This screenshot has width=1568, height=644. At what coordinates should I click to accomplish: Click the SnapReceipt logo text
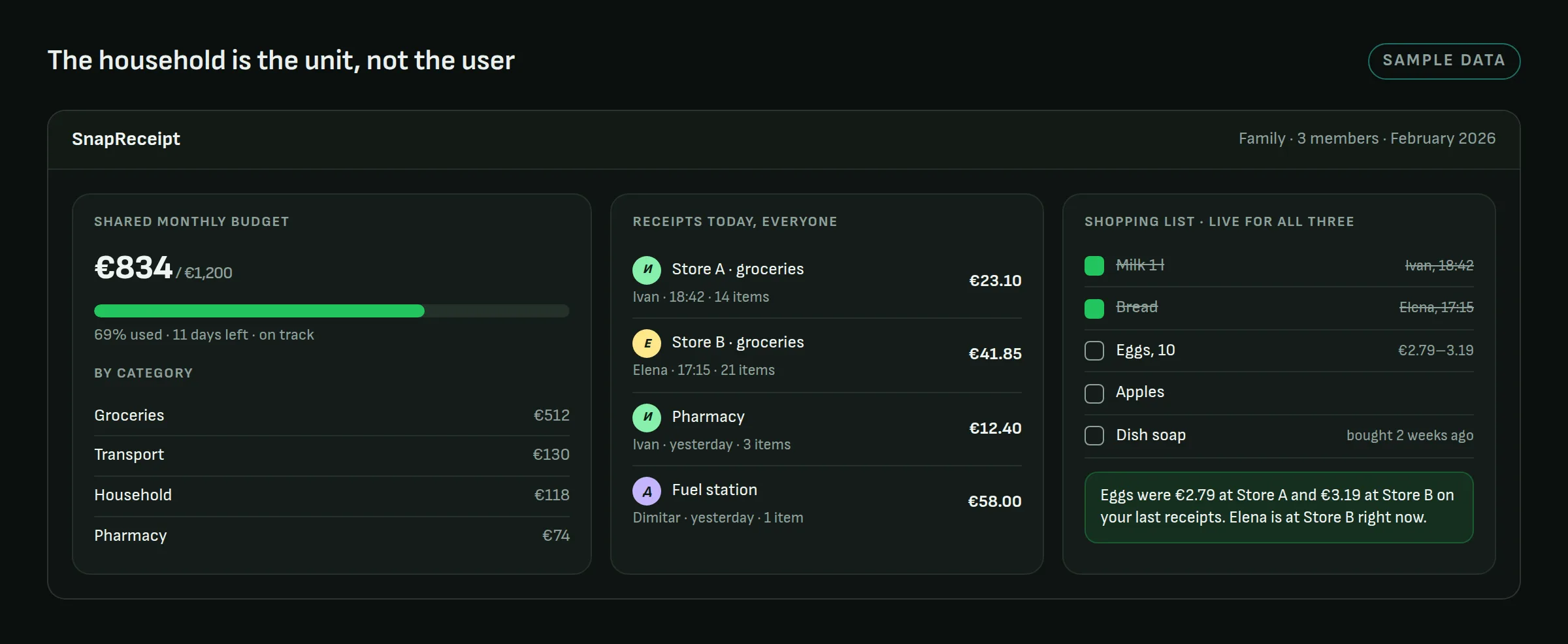pos(125,138)
